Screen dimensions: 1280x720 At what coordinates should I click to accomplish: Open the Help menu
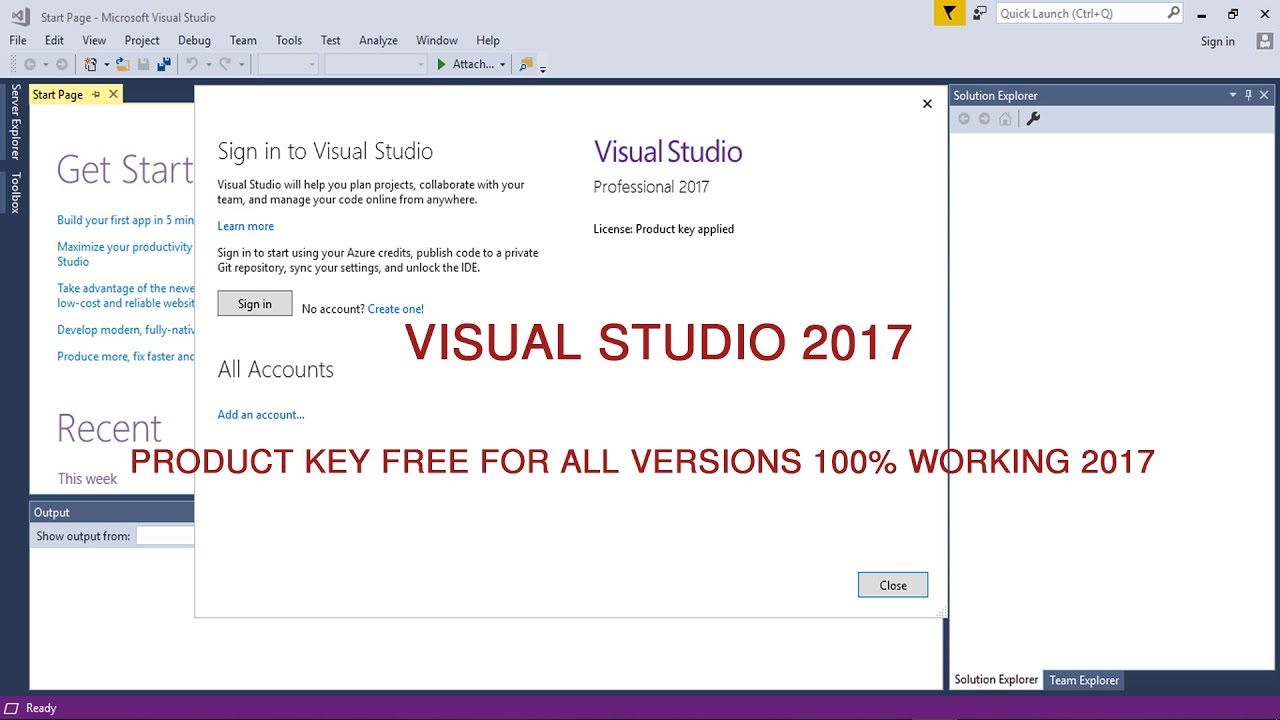[488, 40]
